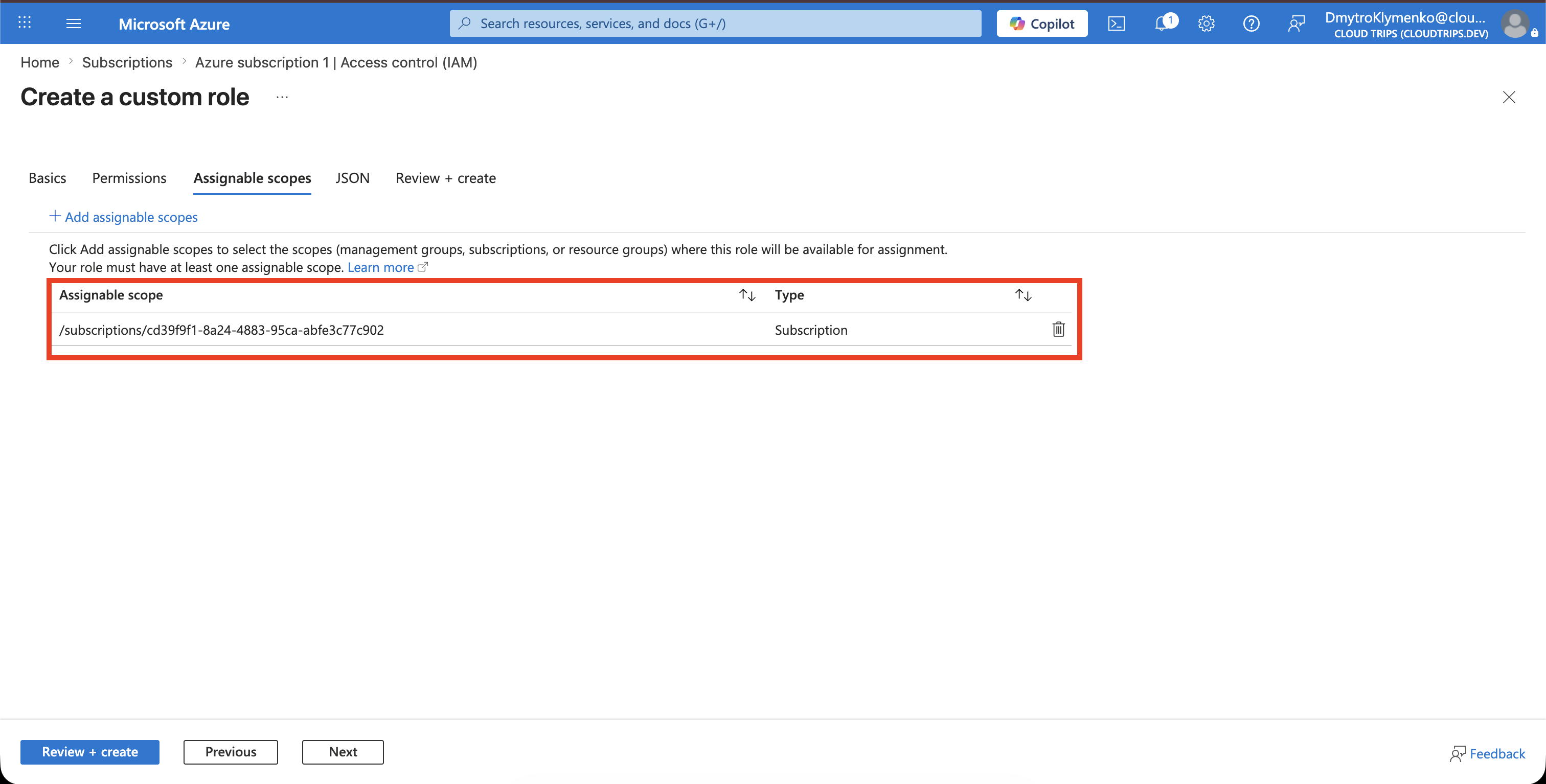Click the Subscription type cell
1546x784 pixels.
point(811,330)
